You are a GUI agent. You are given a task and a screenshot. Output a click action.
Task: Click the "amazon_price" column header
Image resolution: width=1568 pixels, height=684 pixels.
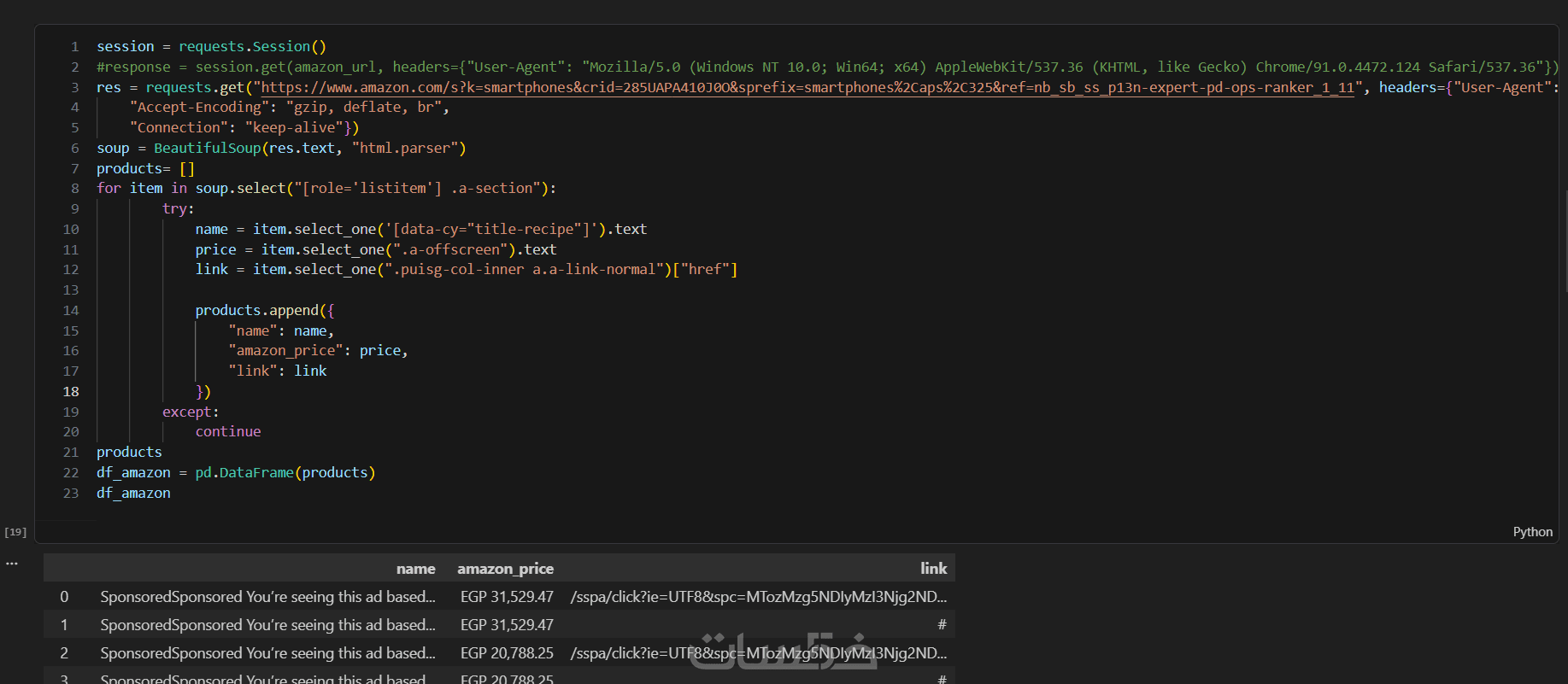tap(505, 569)
